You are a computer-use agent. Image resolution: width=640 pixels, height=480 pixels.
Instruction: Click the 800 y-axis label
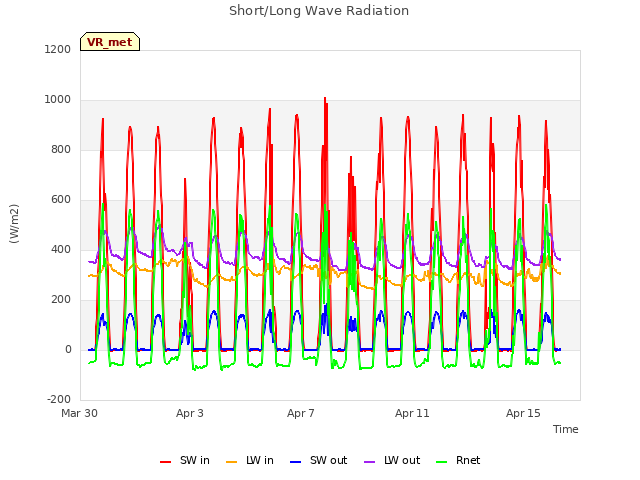(x=61, y=149)
